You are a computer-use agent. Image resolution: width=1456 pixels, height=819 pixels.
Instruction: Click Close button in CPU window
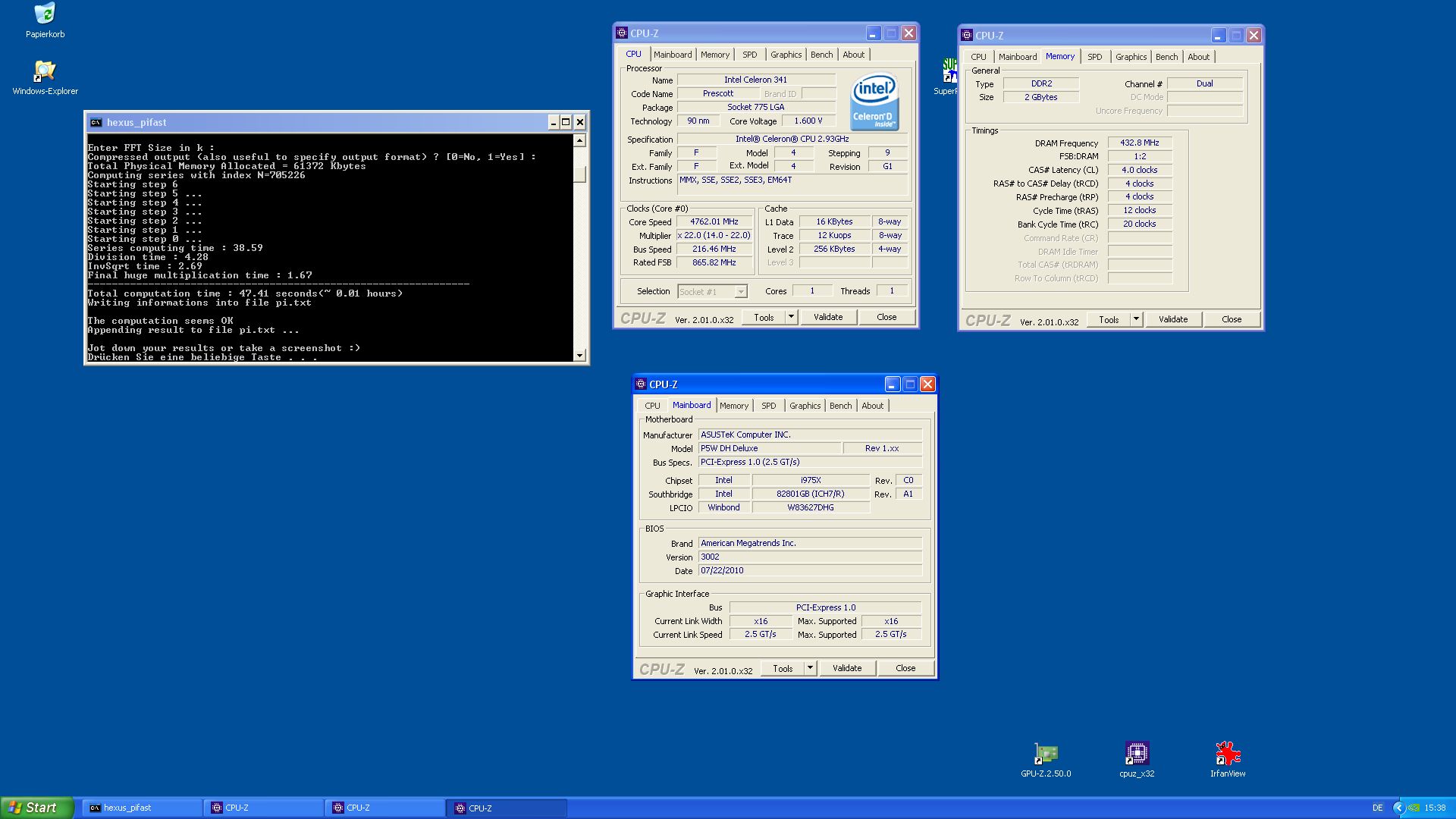click(x=886, y=317)
